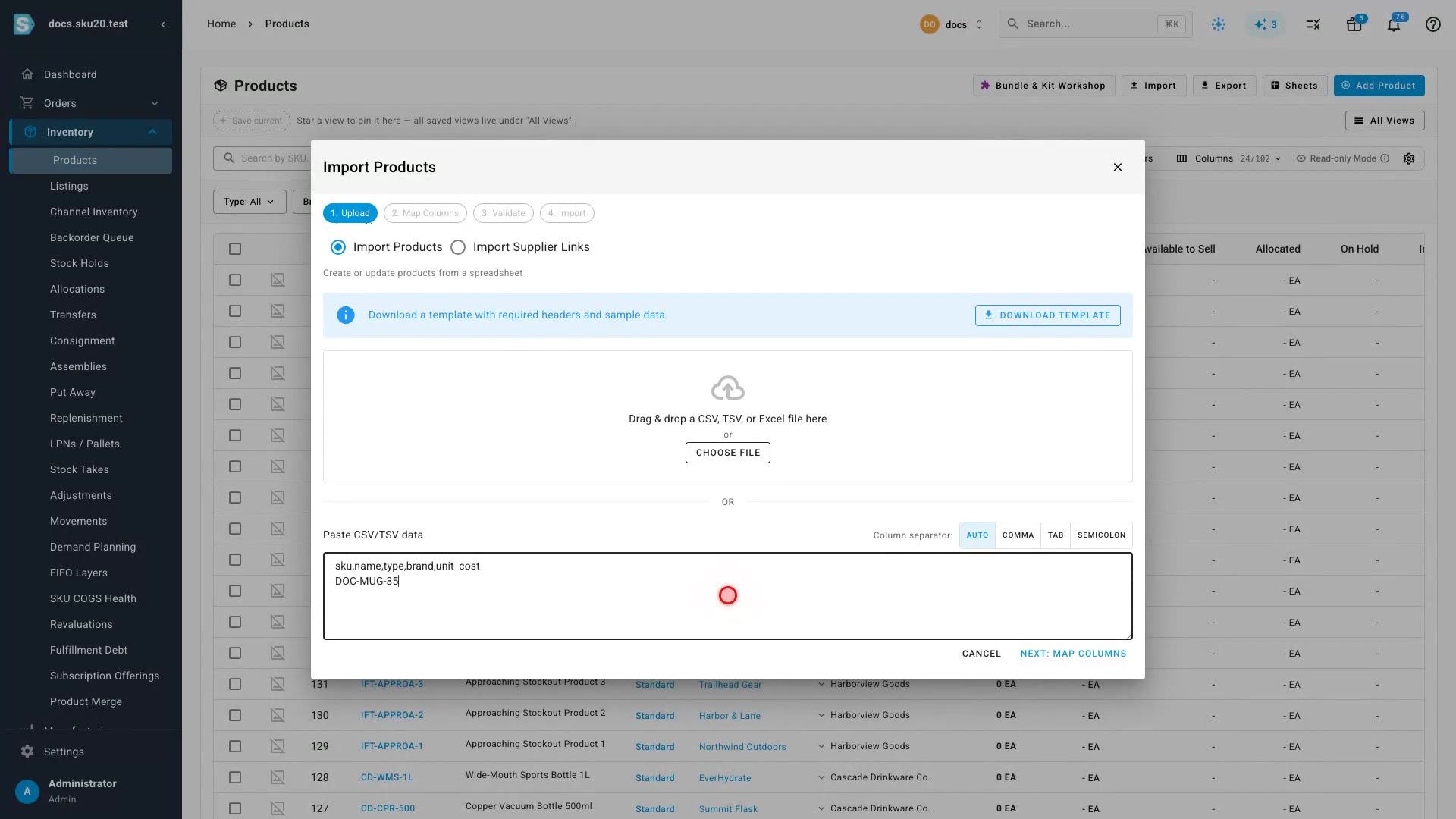Open the notifications bell icon
The width and height of the screenshot is (1456, 819).
(1394, 24)
